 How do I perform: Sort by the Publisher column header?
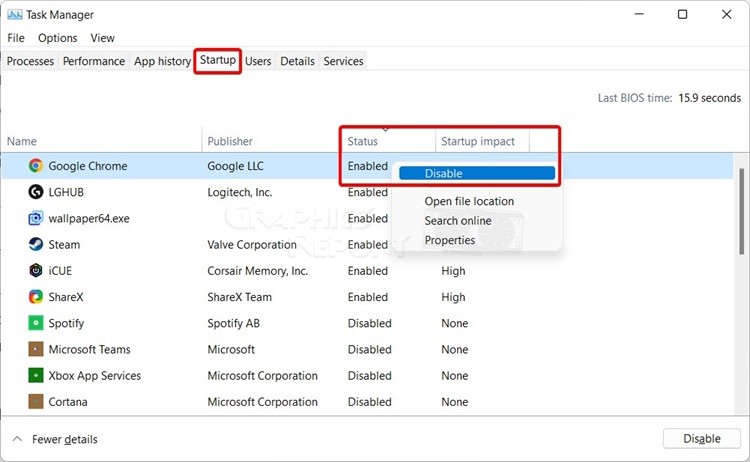230,141
